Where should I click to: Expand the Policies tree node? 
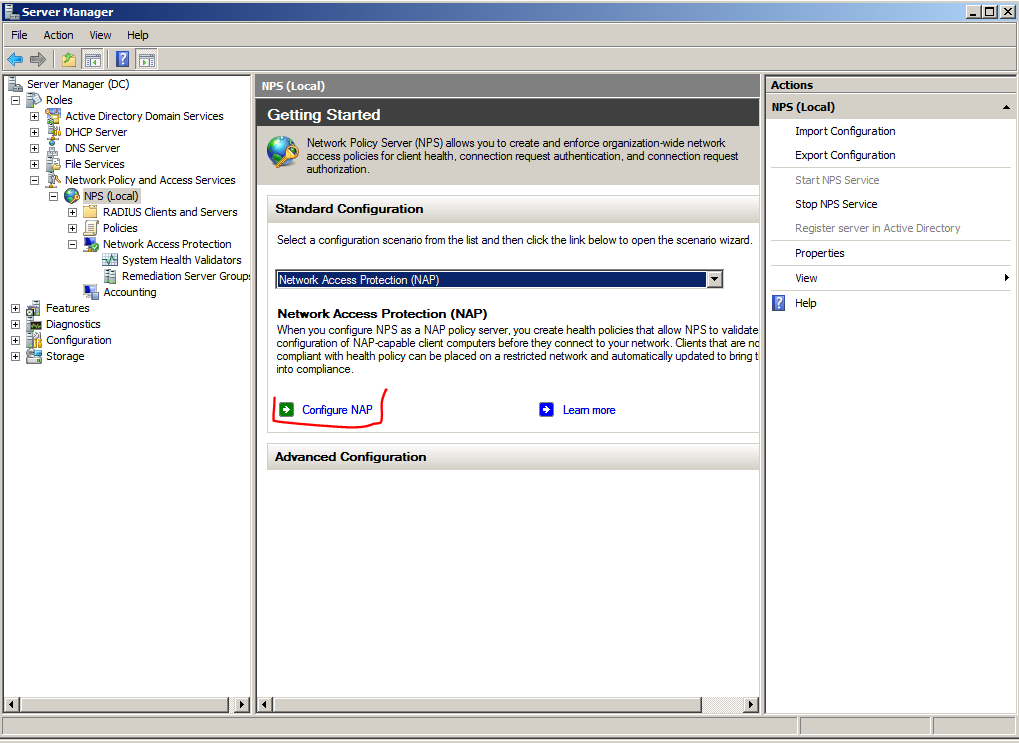click(x=73, y=228)
